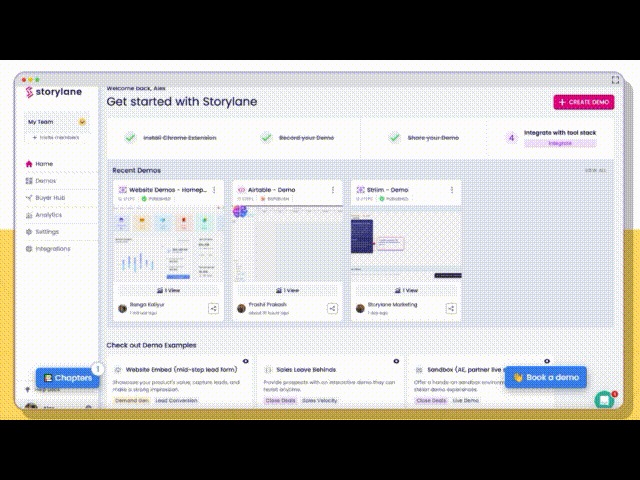Screen dimensions: 640x480
Task: Click the Demos grid icon
Action: (x=29, y=181)
